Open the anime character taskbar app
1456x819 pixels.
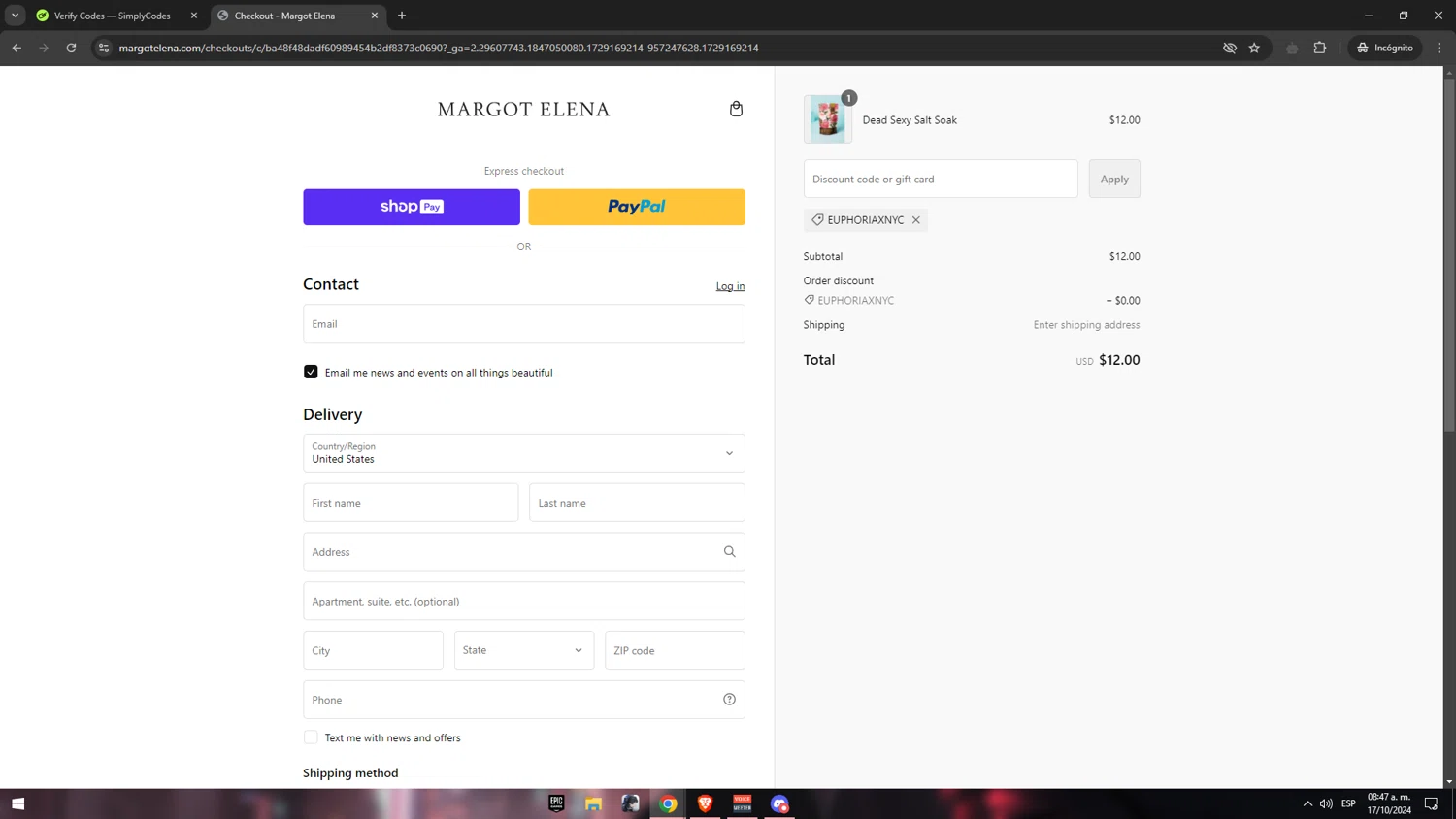click(631, 803)
